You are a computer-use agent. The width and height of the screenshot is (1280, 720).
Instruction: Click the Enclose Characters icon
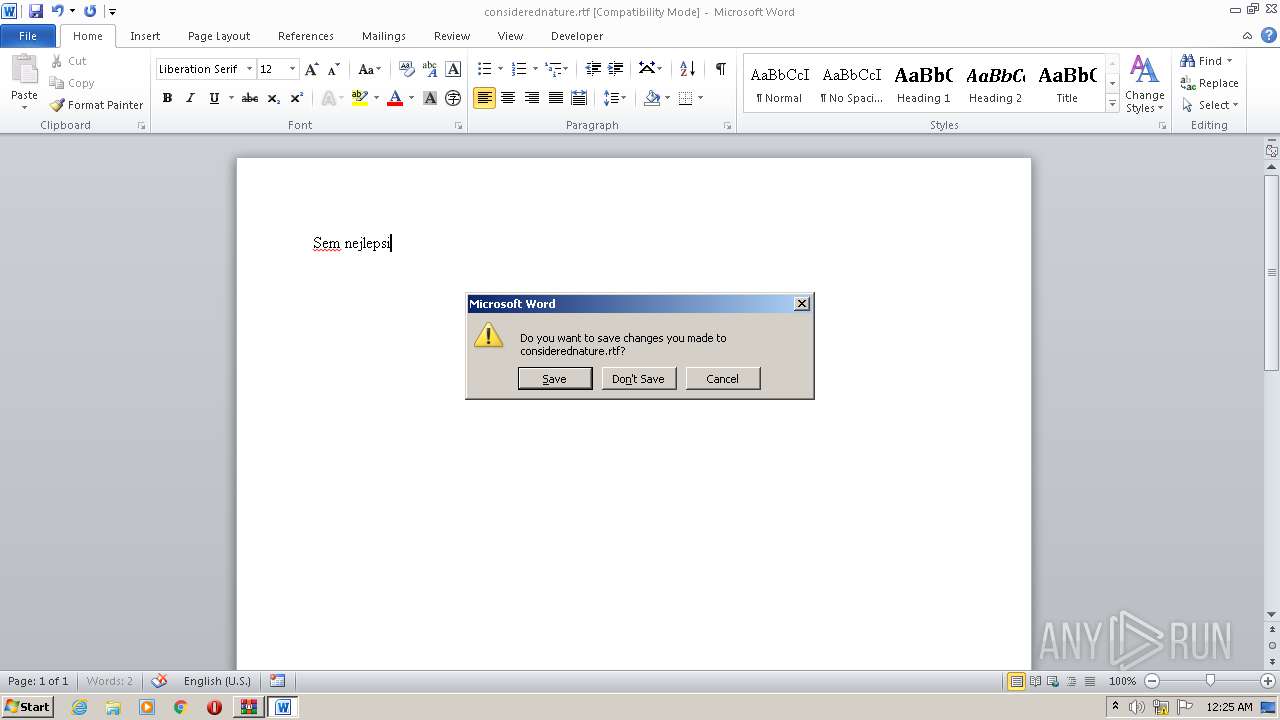pos(453,98)
